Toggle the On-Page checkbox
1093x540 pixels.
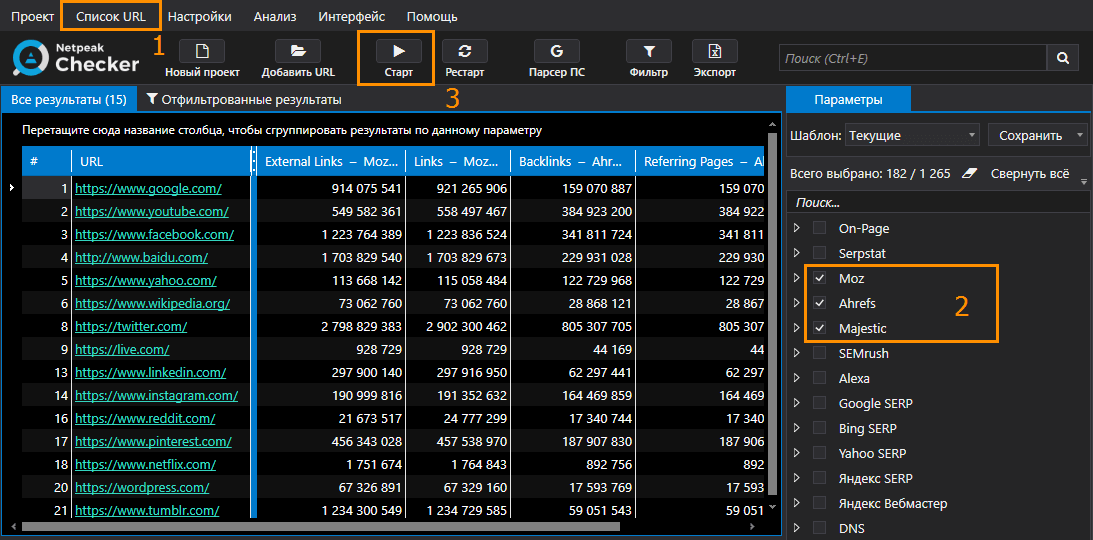click(820, 228)
